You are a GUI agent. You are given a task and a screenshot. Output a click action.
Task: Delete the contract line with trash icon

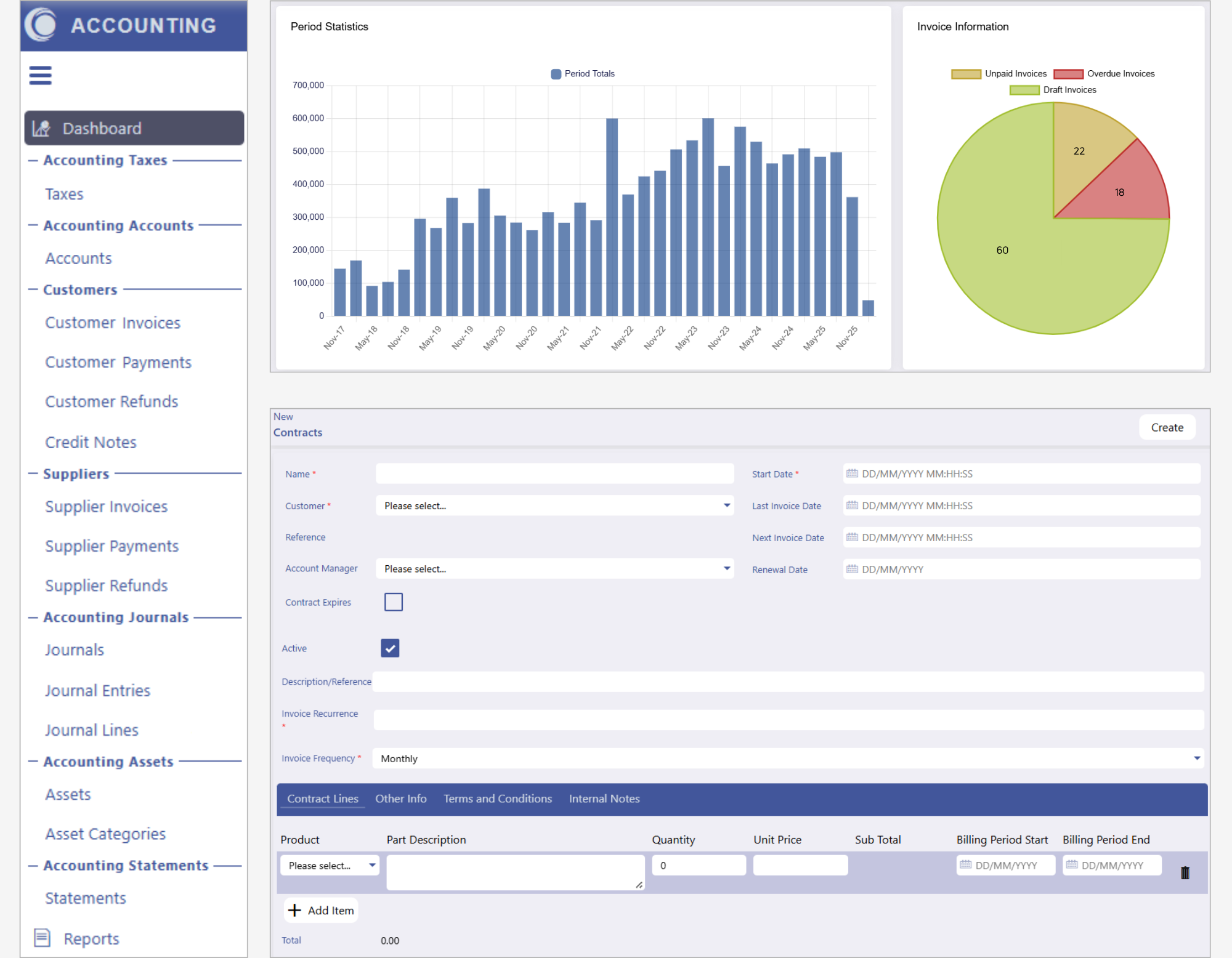click(1185, 872)
